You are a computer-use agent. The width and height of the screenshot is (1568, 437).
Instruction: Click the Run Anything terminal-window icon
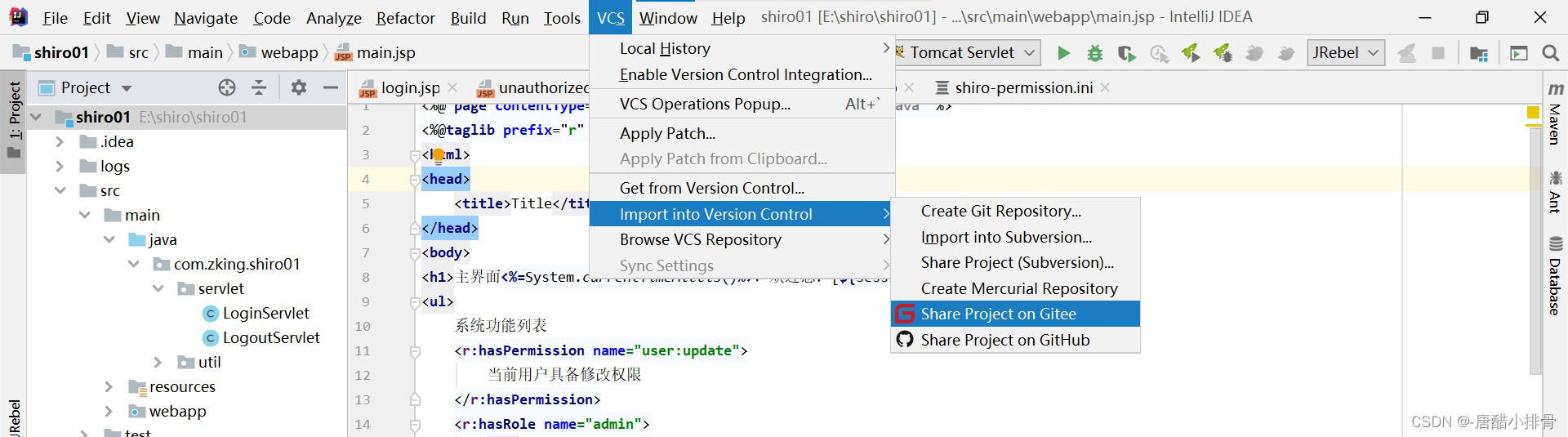(1519, 53)
